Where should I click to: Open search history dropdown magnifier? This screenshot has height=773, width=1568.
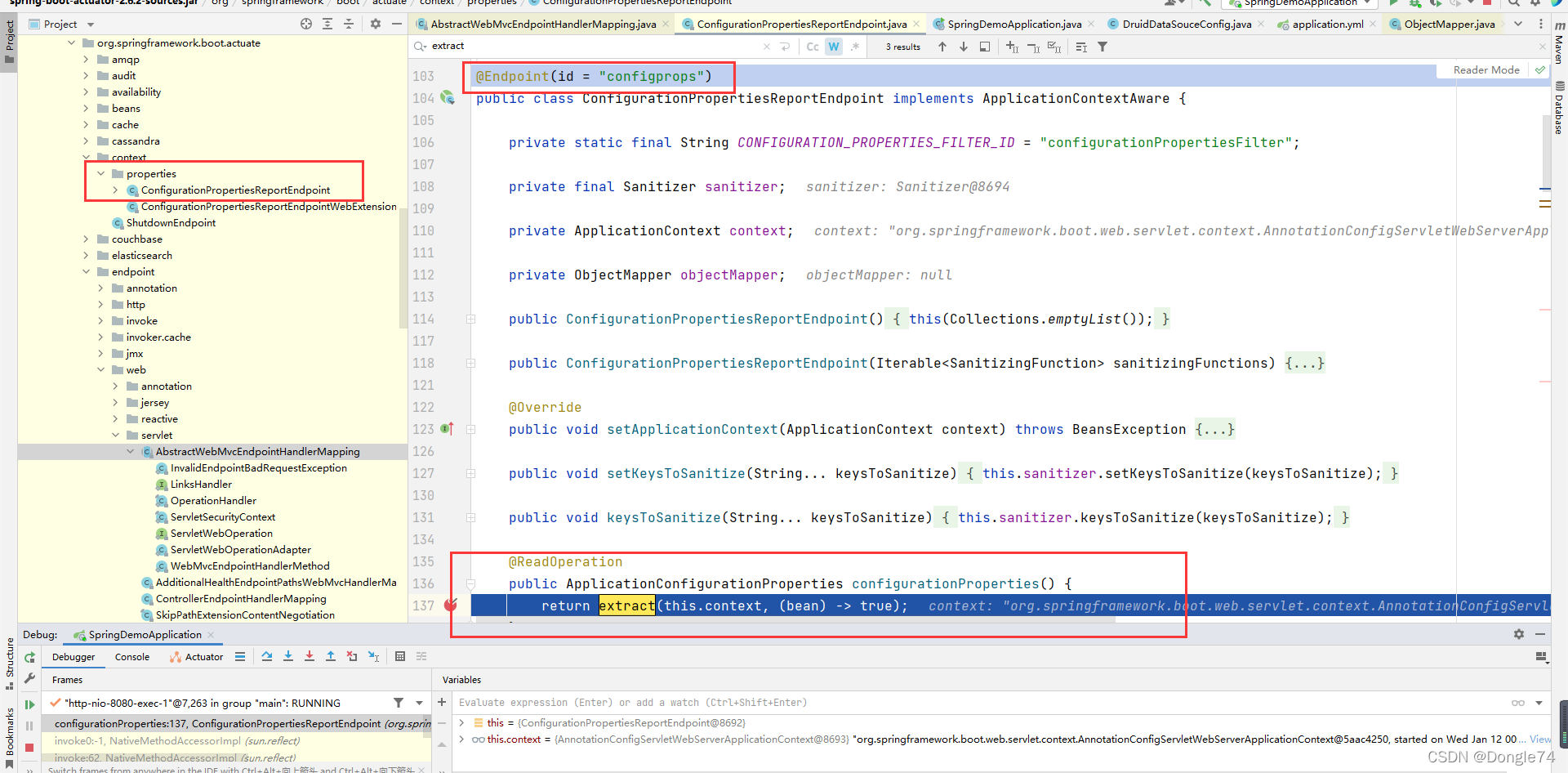[421, 47]
